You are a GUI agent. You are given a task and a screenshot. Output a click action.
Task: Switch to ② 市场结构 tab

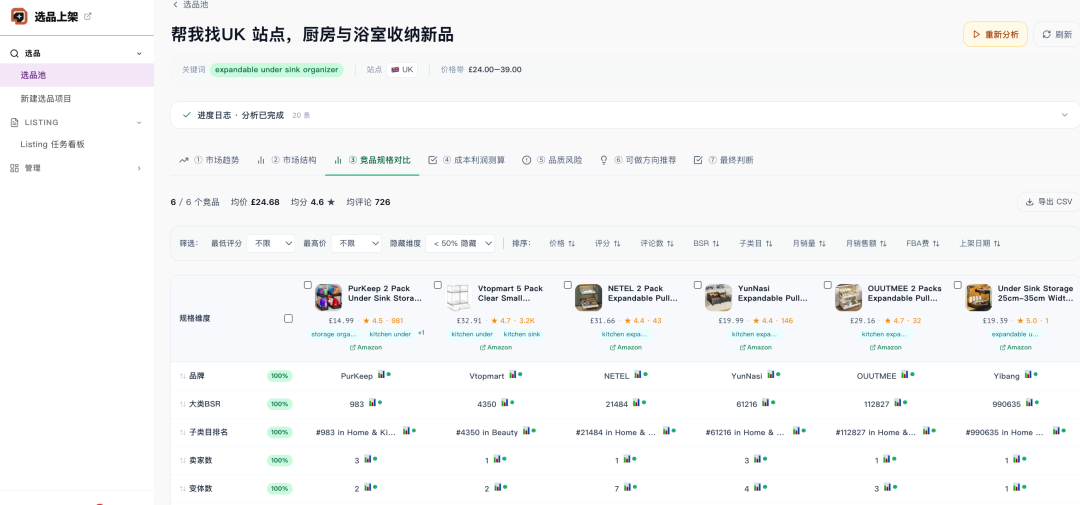[287, 160]
